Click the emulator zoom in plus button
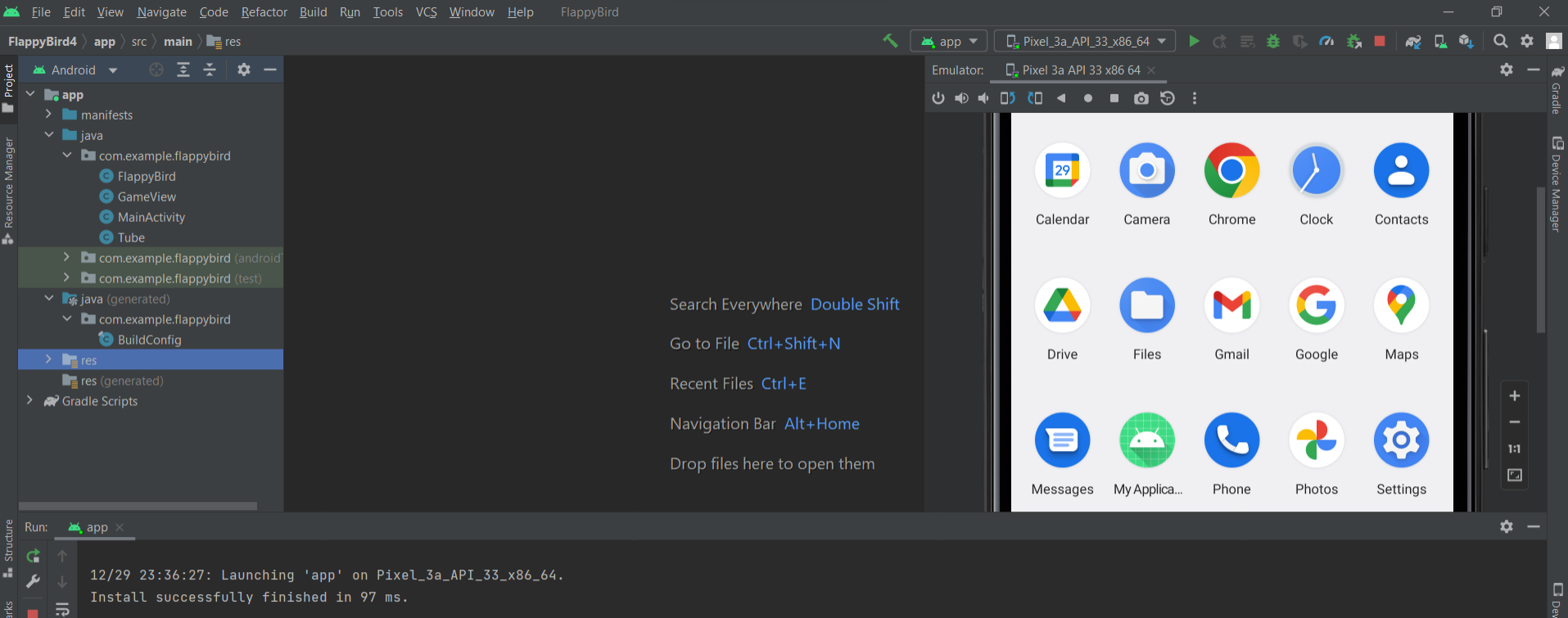Viewport: 1568px width, 618px height. coord(1515,396)
